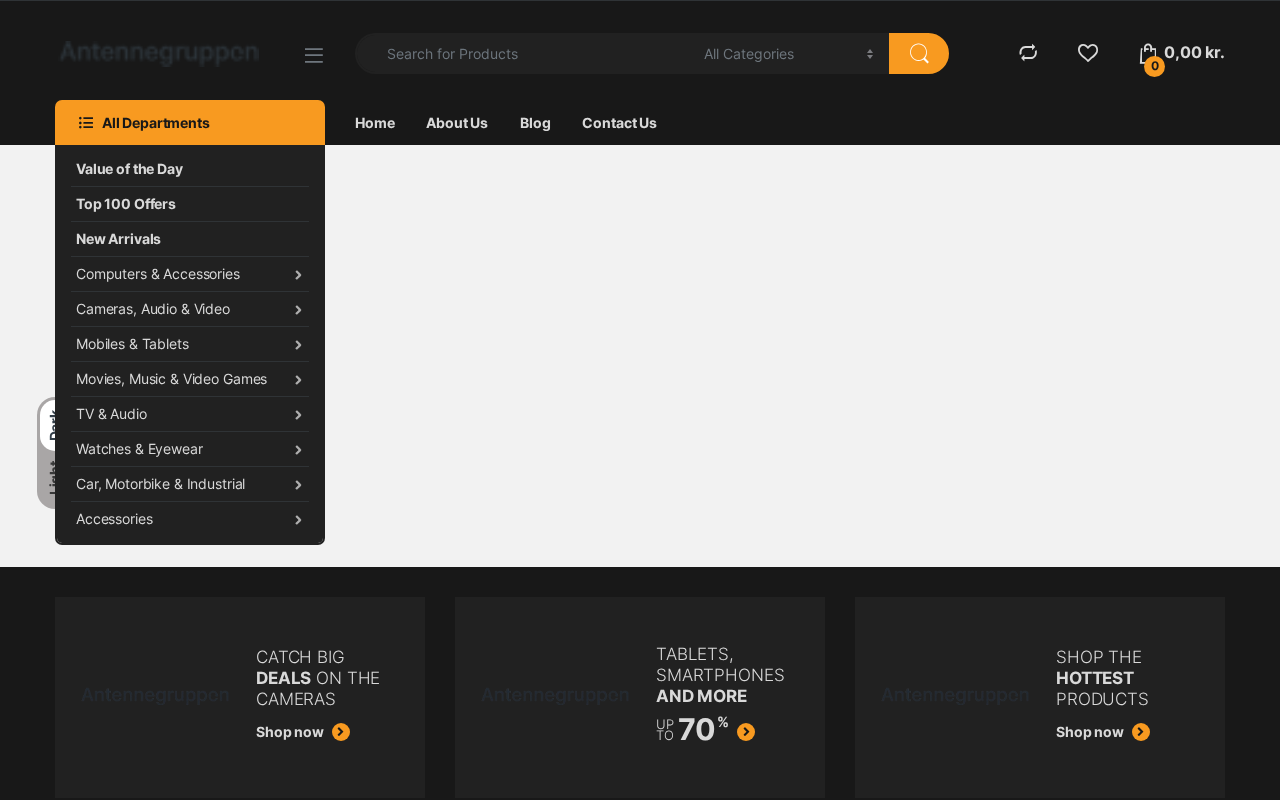Open the shopping cart bag icon
Viewport: 1280px width, 800px height.
click(x=1148, y=54)
